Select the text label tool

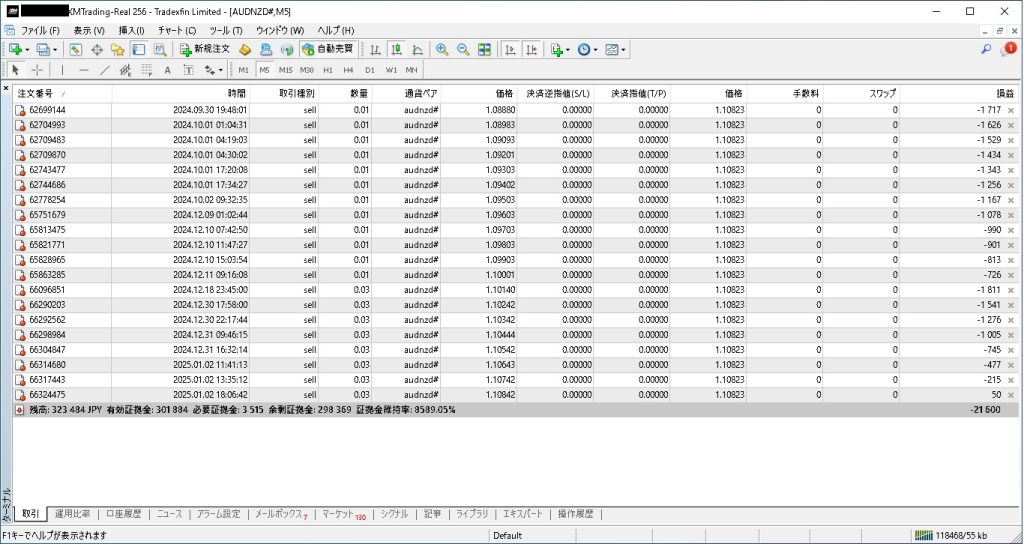pos(167,70)
